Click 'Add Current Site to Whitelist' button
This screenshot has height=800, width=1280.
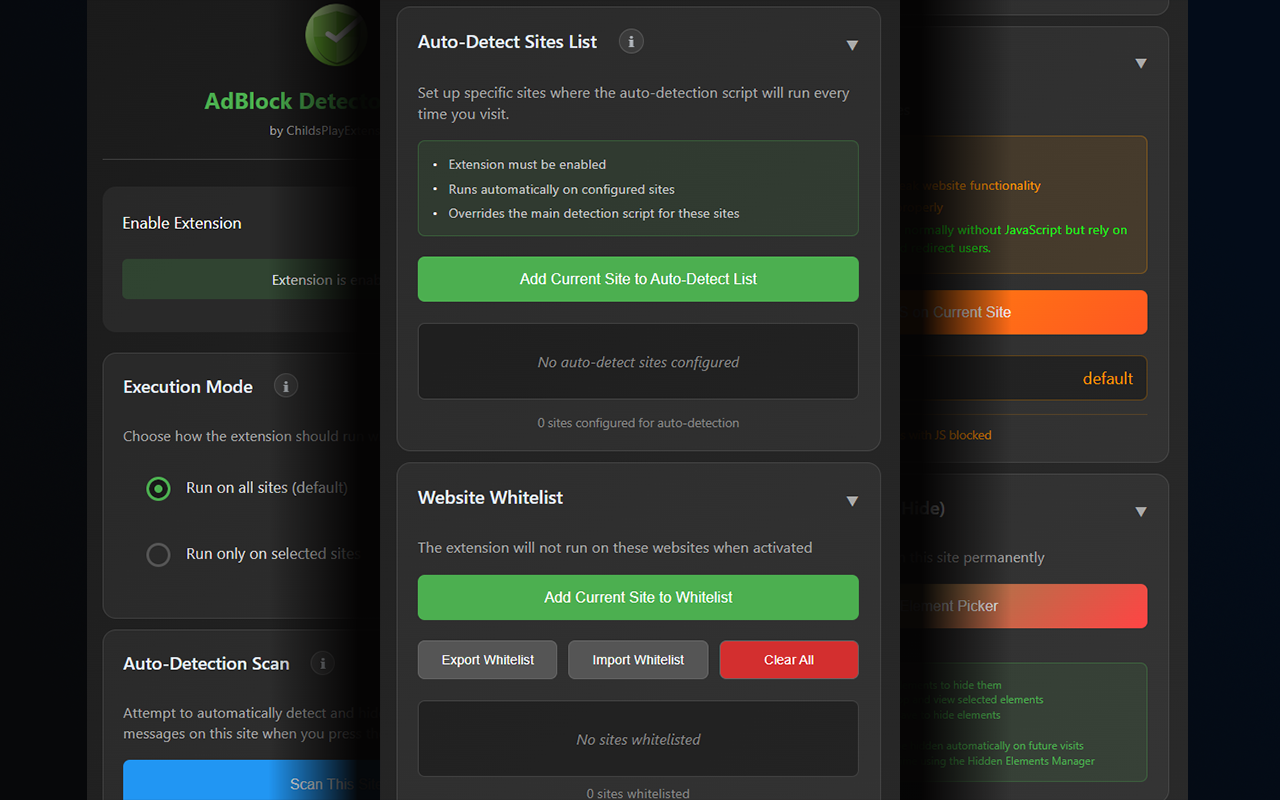tap(638, 597)
